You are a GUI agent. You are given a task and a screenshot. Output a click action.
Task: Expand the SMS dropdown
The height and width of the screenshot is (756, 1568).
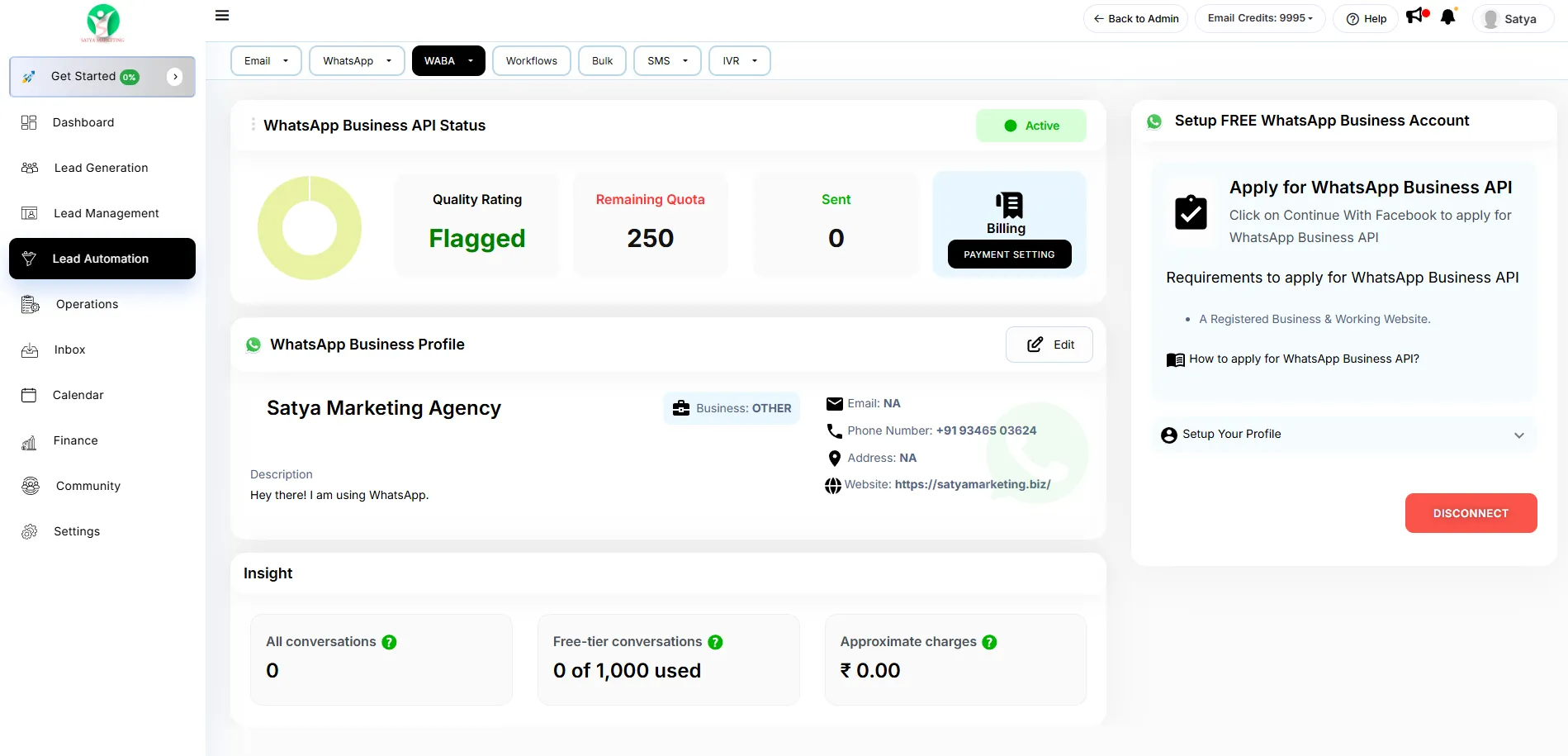tap(667, 61)
